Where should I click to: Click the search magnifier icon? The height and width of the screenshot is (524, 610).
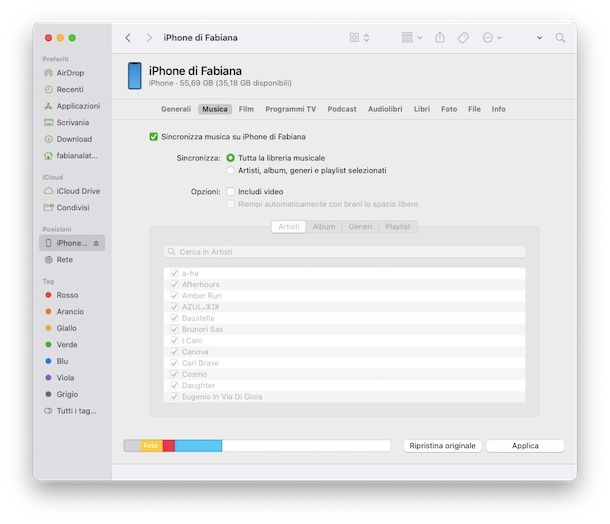[x=560, y=38]
